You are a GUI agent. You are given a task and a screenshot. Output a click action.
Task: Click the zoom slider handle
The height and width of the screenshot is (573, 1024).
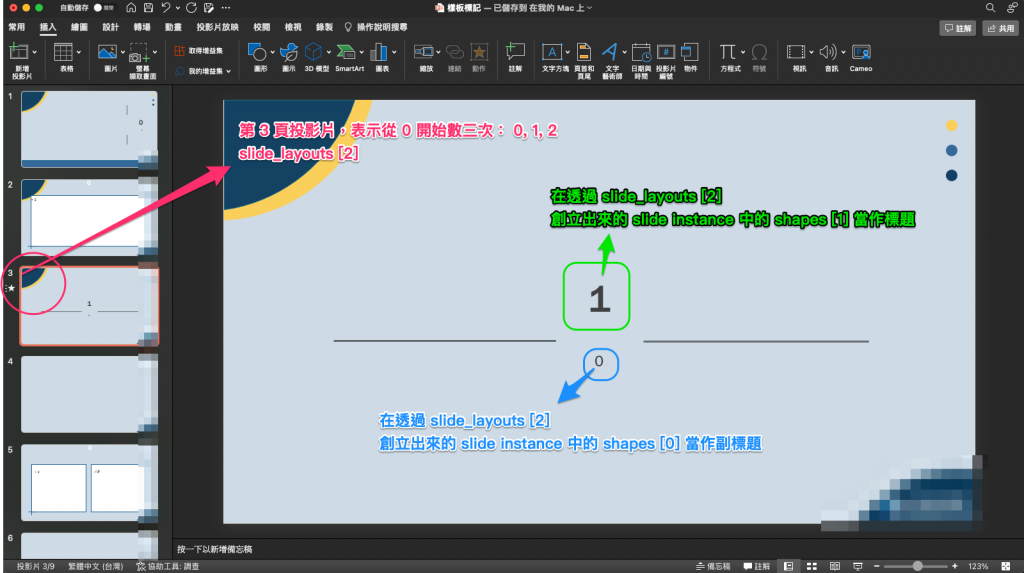[x=918, y=566]
